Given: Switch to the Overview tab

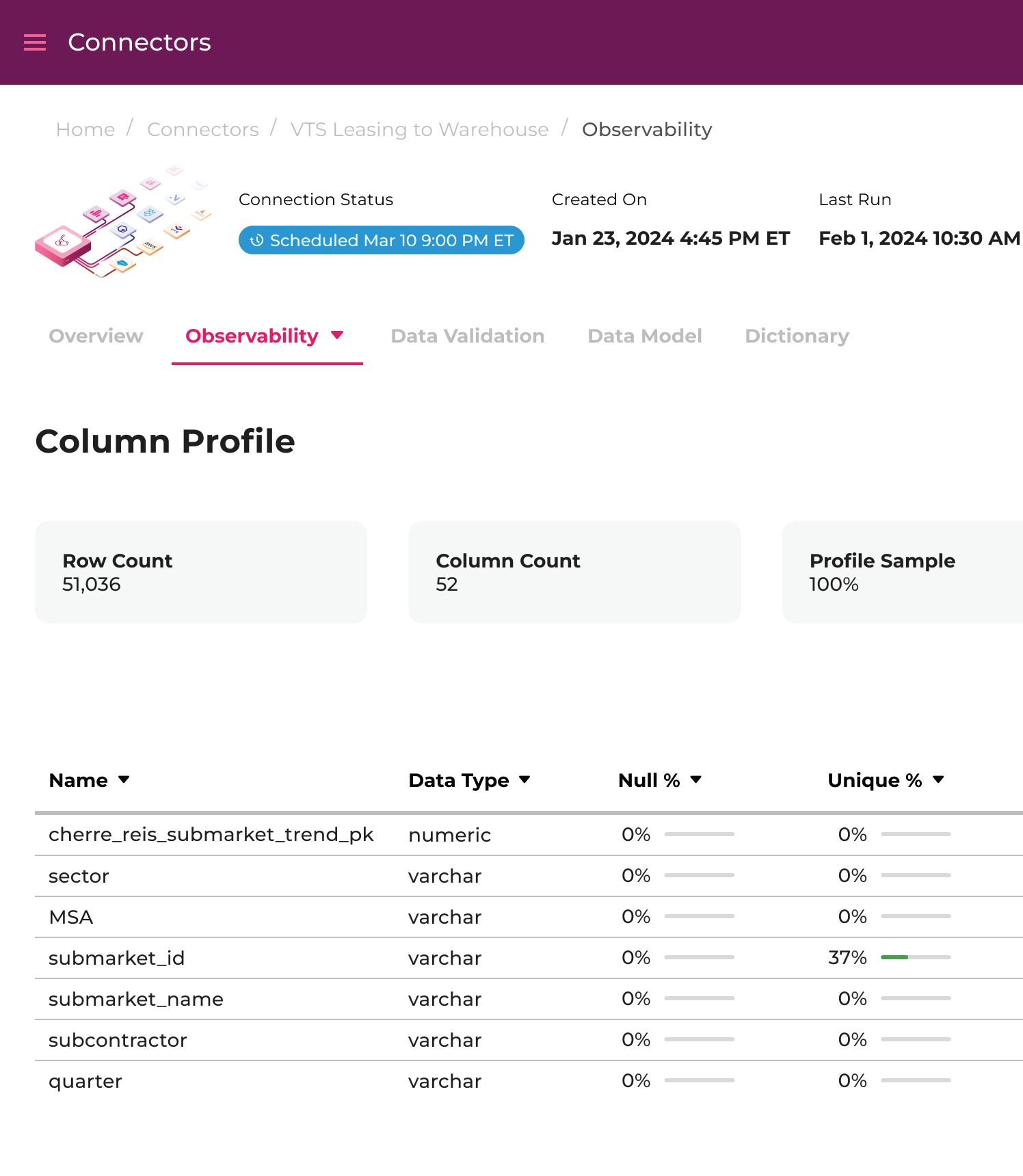Looking at the screenshot, I should [96, 336].
